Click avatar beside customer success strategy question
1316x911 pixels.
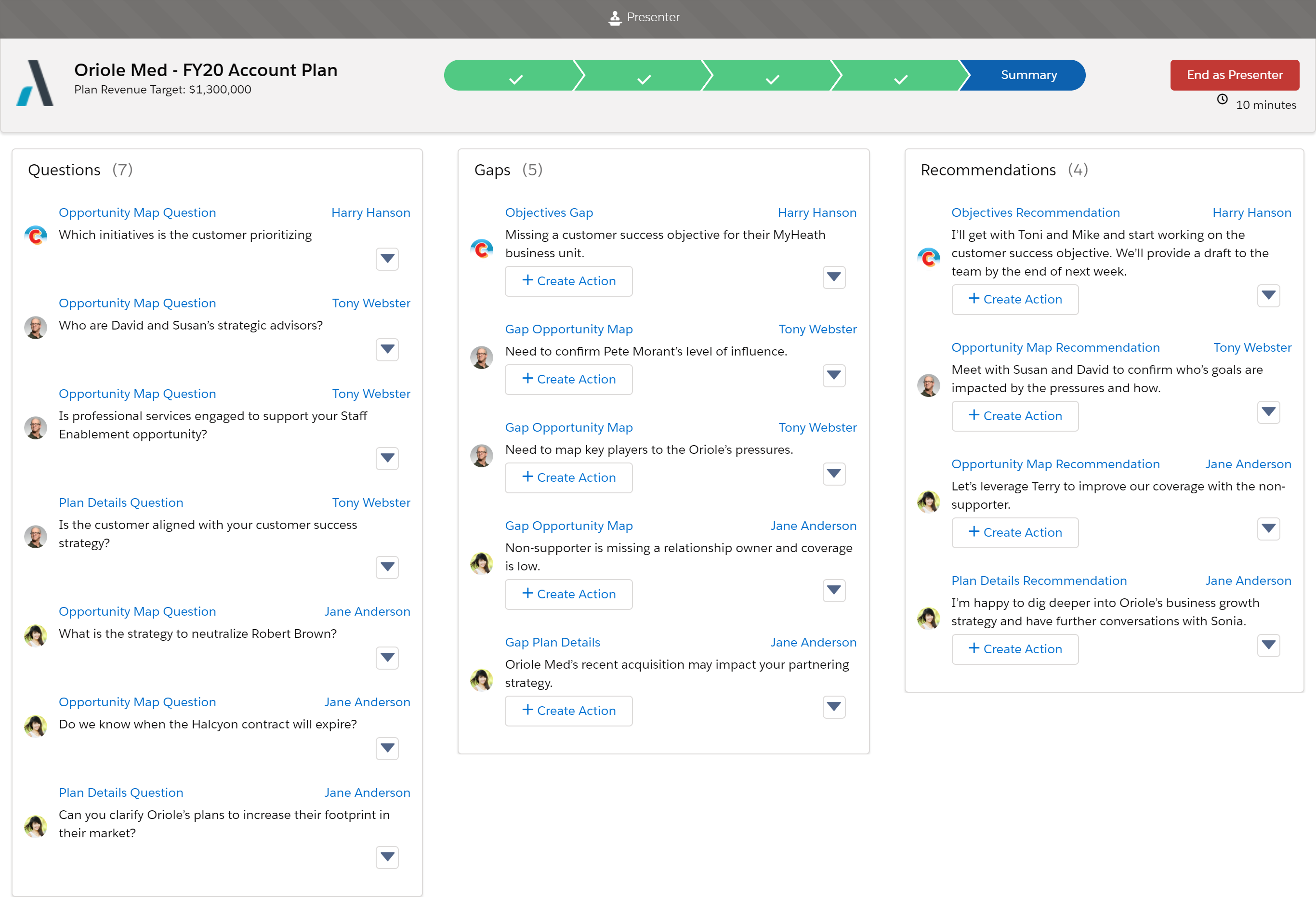point(35,537)
